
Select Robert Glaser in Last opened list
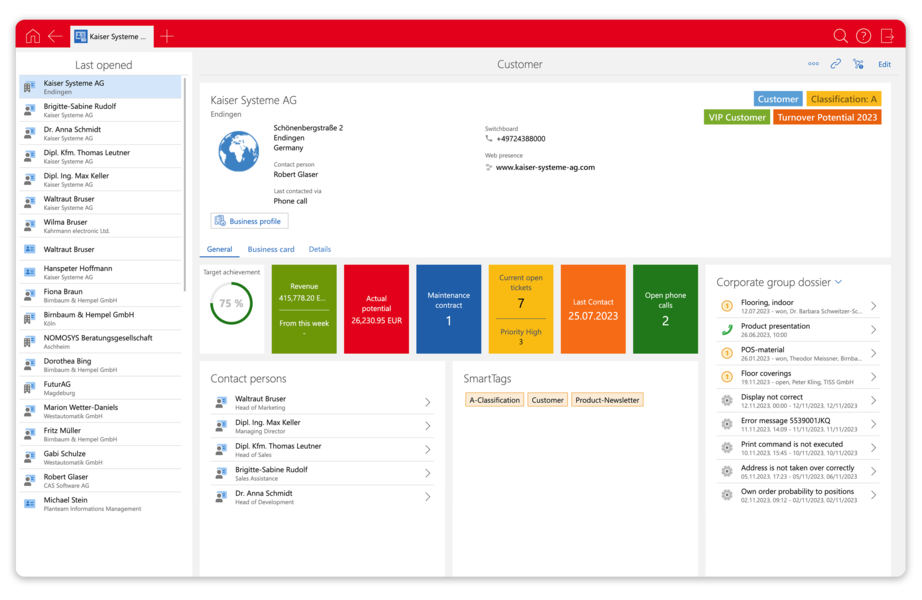(101, 481)
